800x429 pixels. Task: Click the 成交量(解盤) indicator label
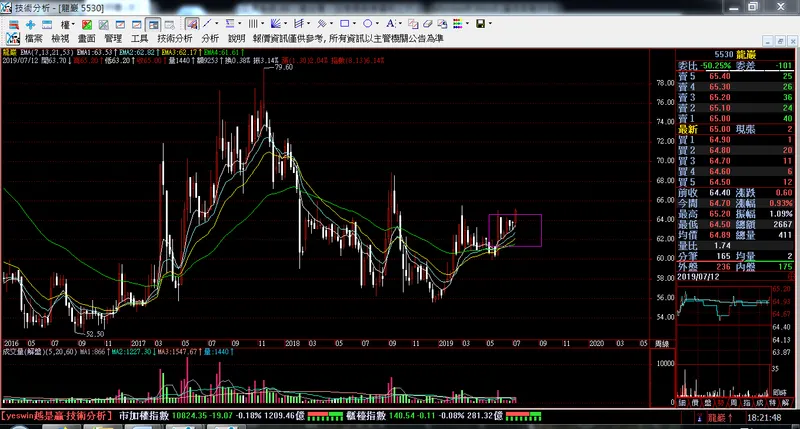coord(20,351)
